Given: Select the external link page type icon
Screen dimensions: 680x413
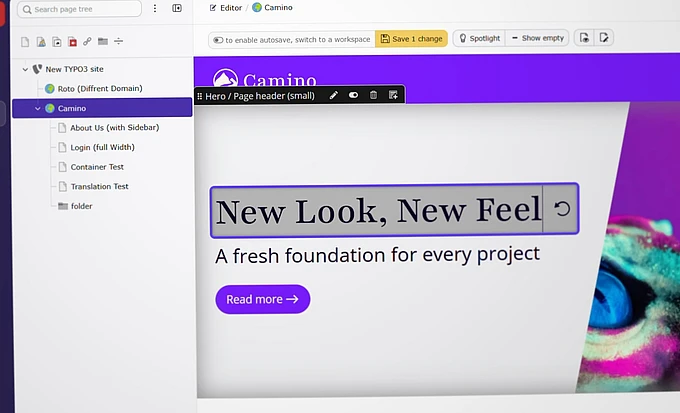Looking at the screenshot, I should 87,41.
